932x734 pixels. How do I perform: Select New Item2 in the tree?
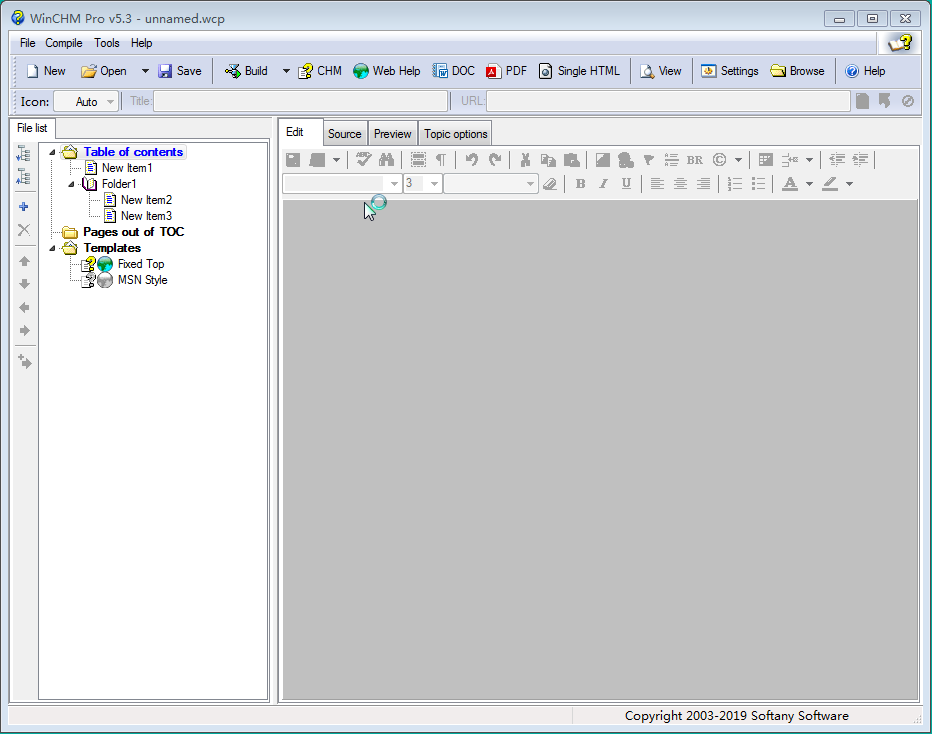[x=146, y=200]
